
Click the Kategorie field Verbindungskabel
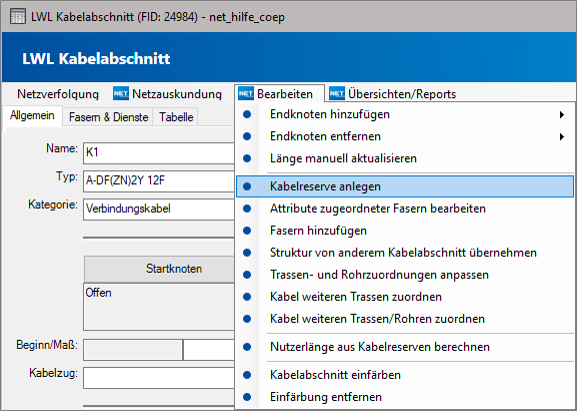coord(159,209)
